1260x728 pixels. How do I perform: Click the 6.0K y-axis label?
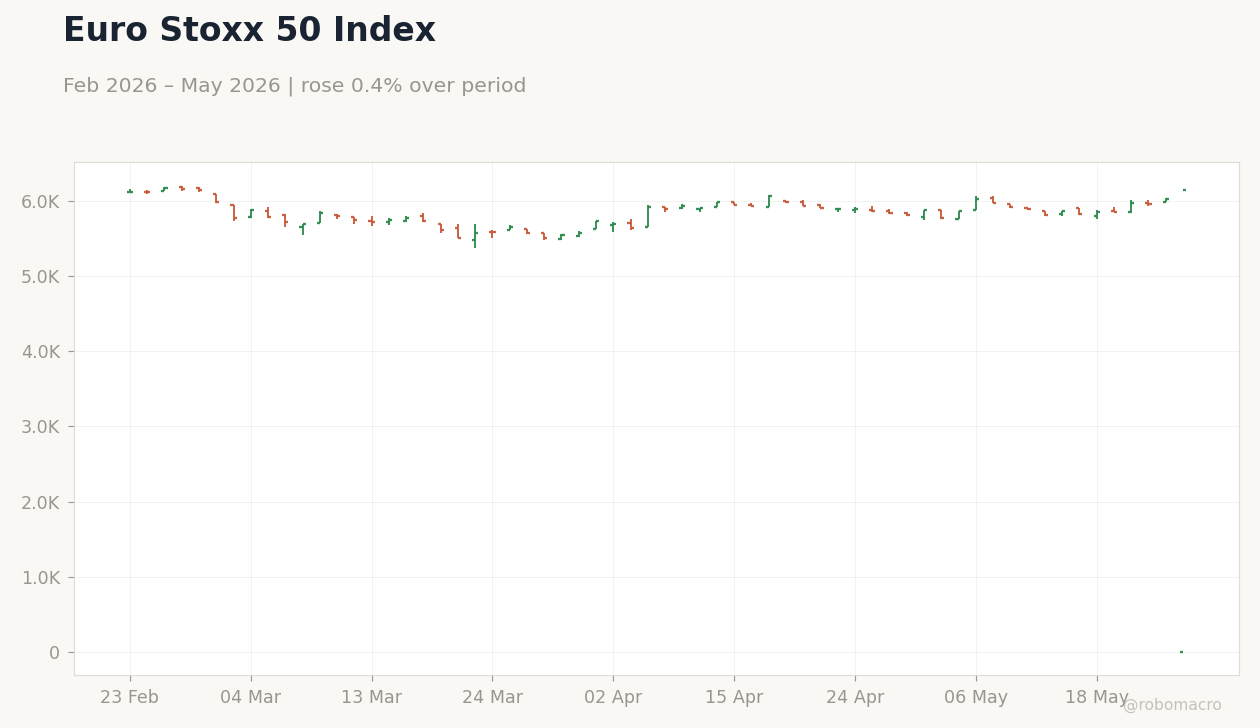click(41, 201)
